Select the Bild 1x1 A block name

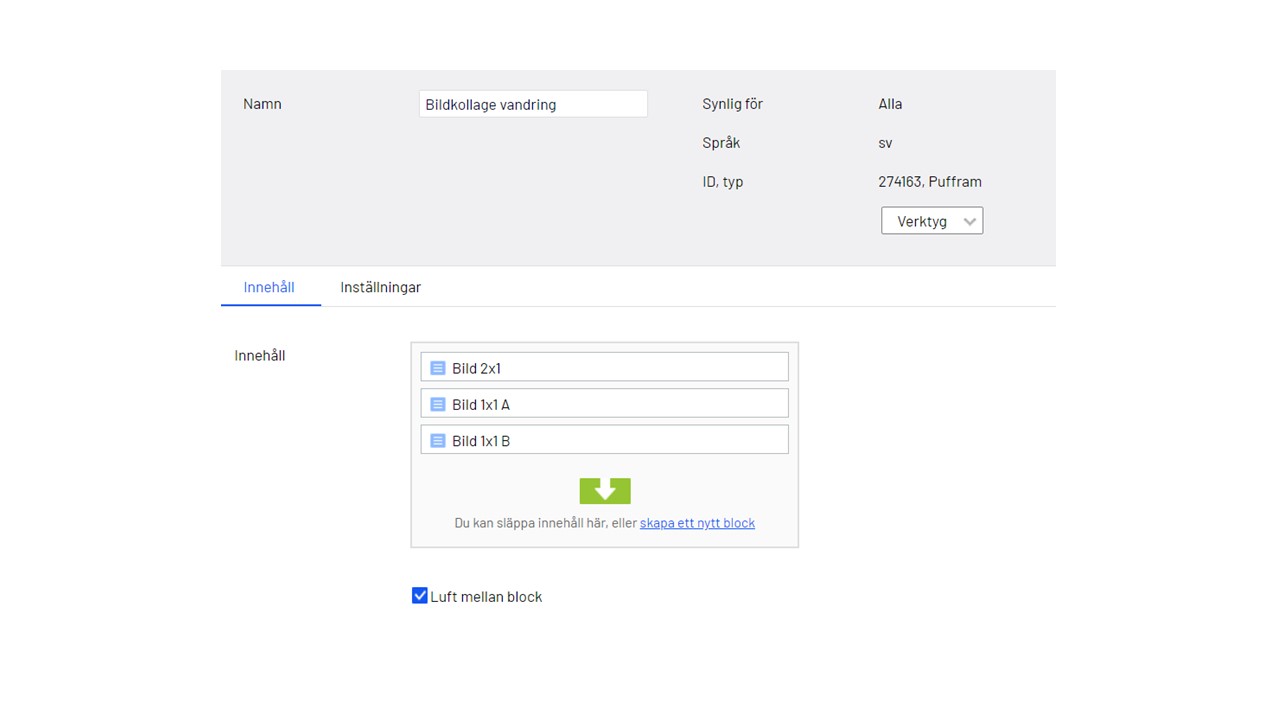click(x=481, y=404)
